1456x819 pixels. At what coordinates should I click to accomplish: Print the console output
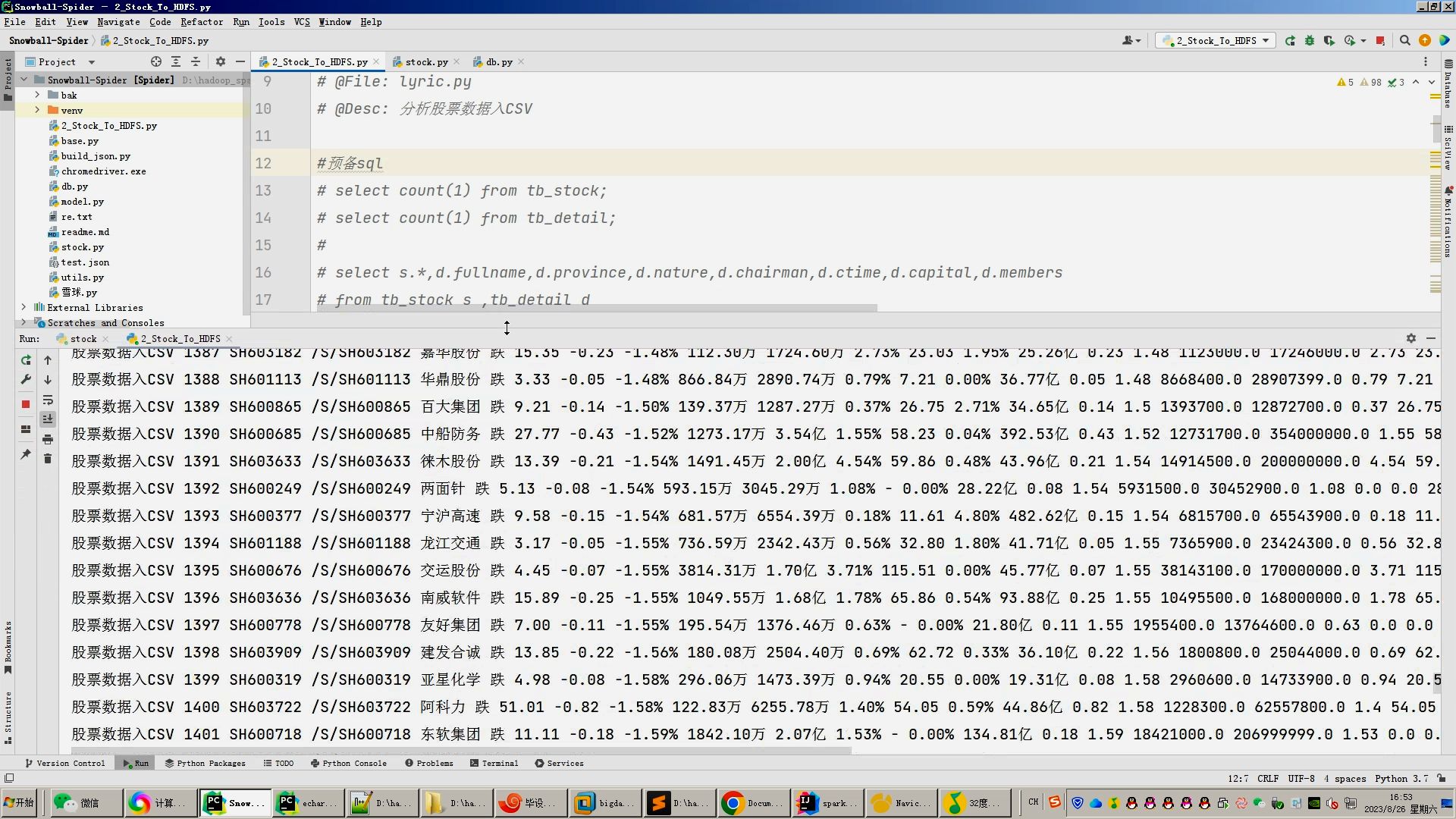pos(48,439)
